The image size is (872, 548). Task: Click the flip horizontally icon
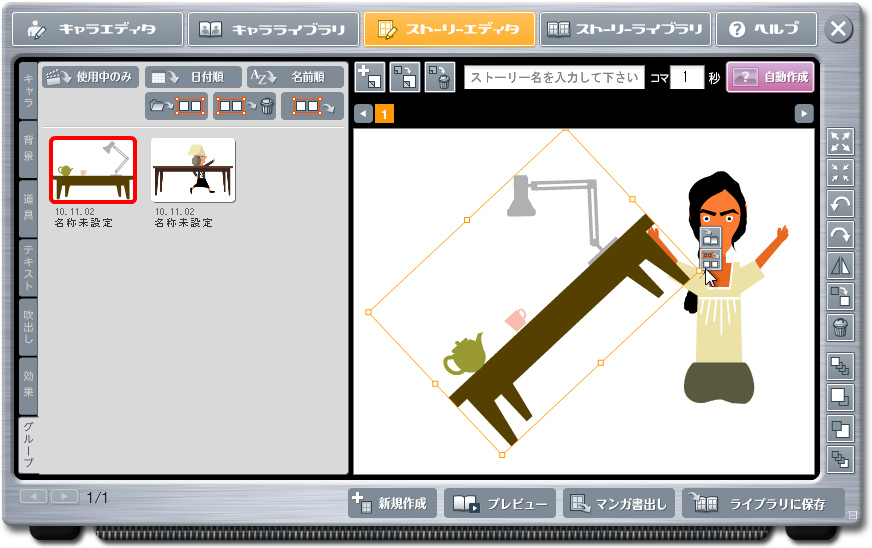pyautogui.click(x=840, y=266)
